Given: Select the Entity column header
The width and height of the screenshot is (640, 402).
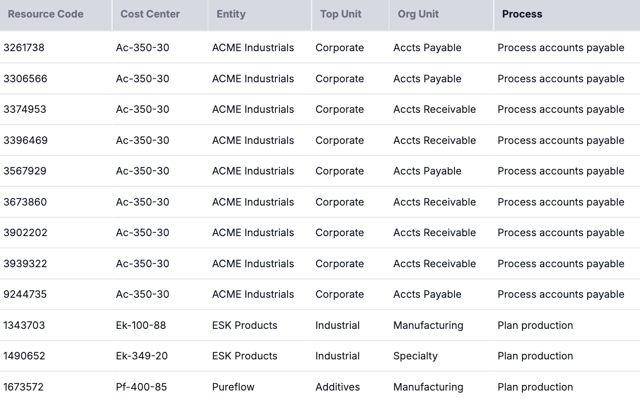Looking at the screenshot, I should (x=231, y=15).
